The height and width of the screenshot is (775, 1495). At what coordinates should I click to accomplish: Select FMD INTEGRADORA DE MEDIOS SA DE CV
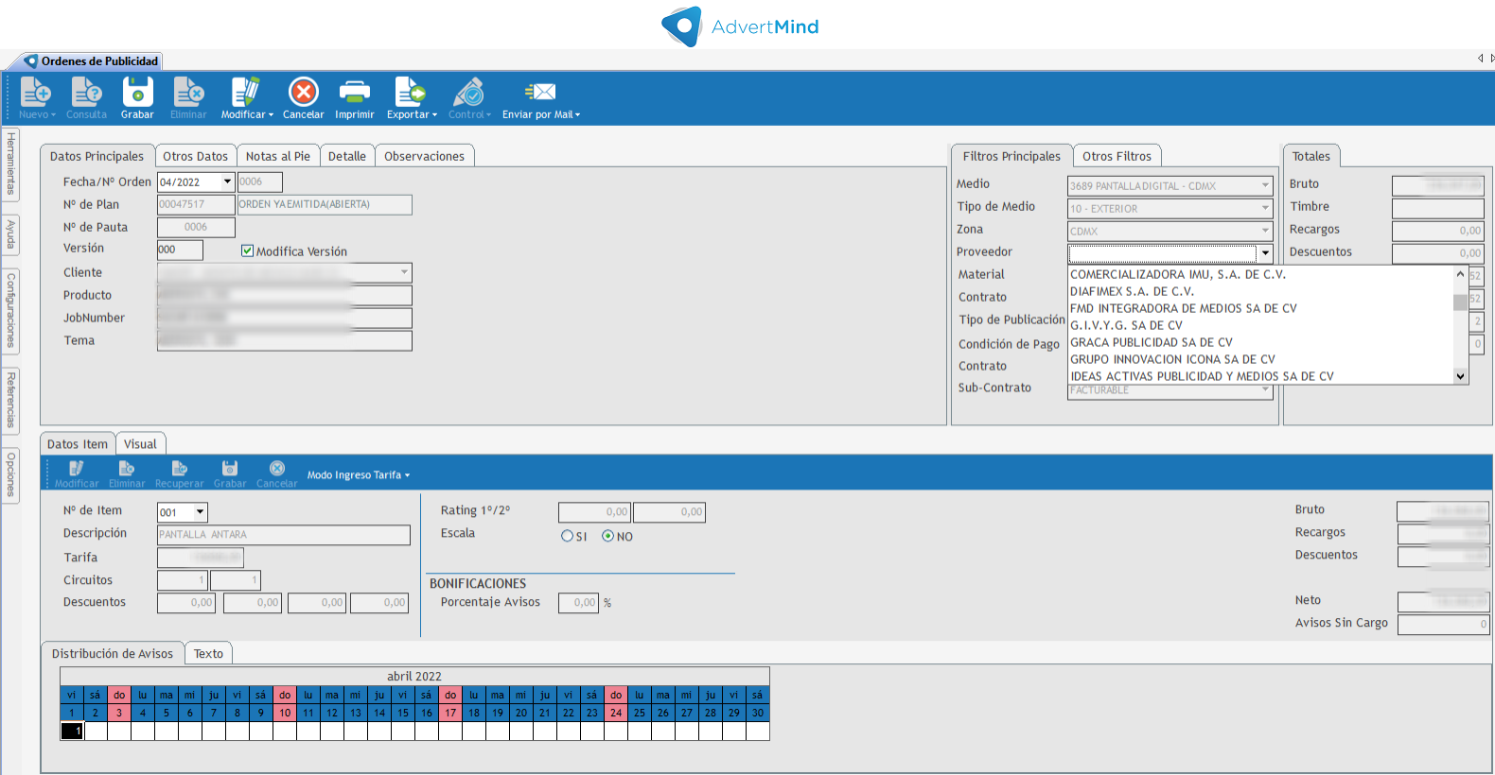1260,308
